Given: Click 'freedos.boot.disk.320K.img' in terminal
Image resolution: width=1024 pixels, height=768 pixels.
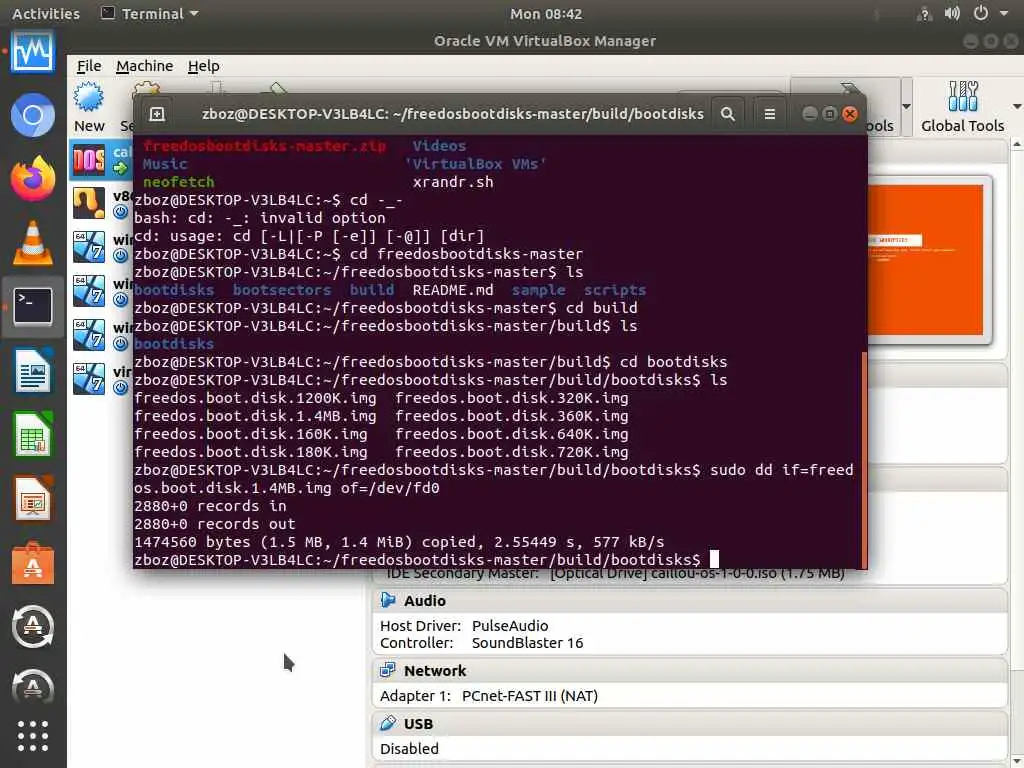Looking at the screenshot, I should click(511, 398).
